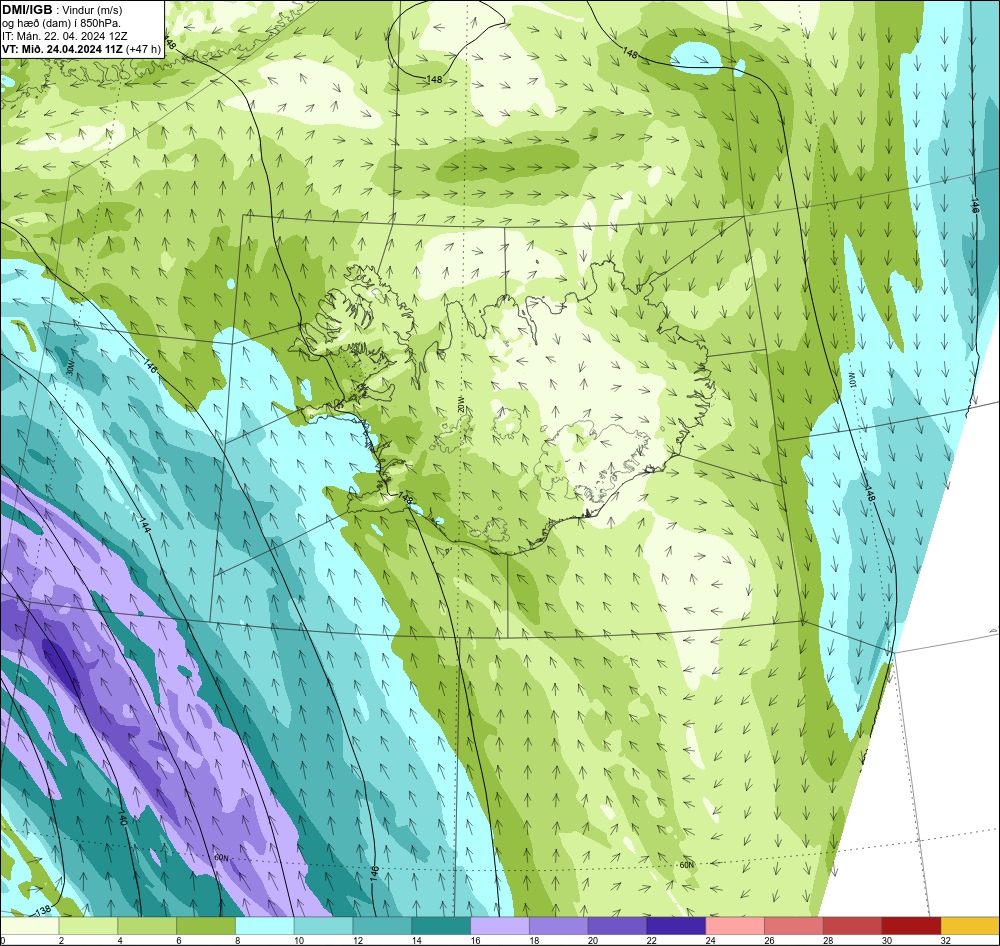
Task: Click the '60N' latitude label over green area
Action: coord(686,864)
